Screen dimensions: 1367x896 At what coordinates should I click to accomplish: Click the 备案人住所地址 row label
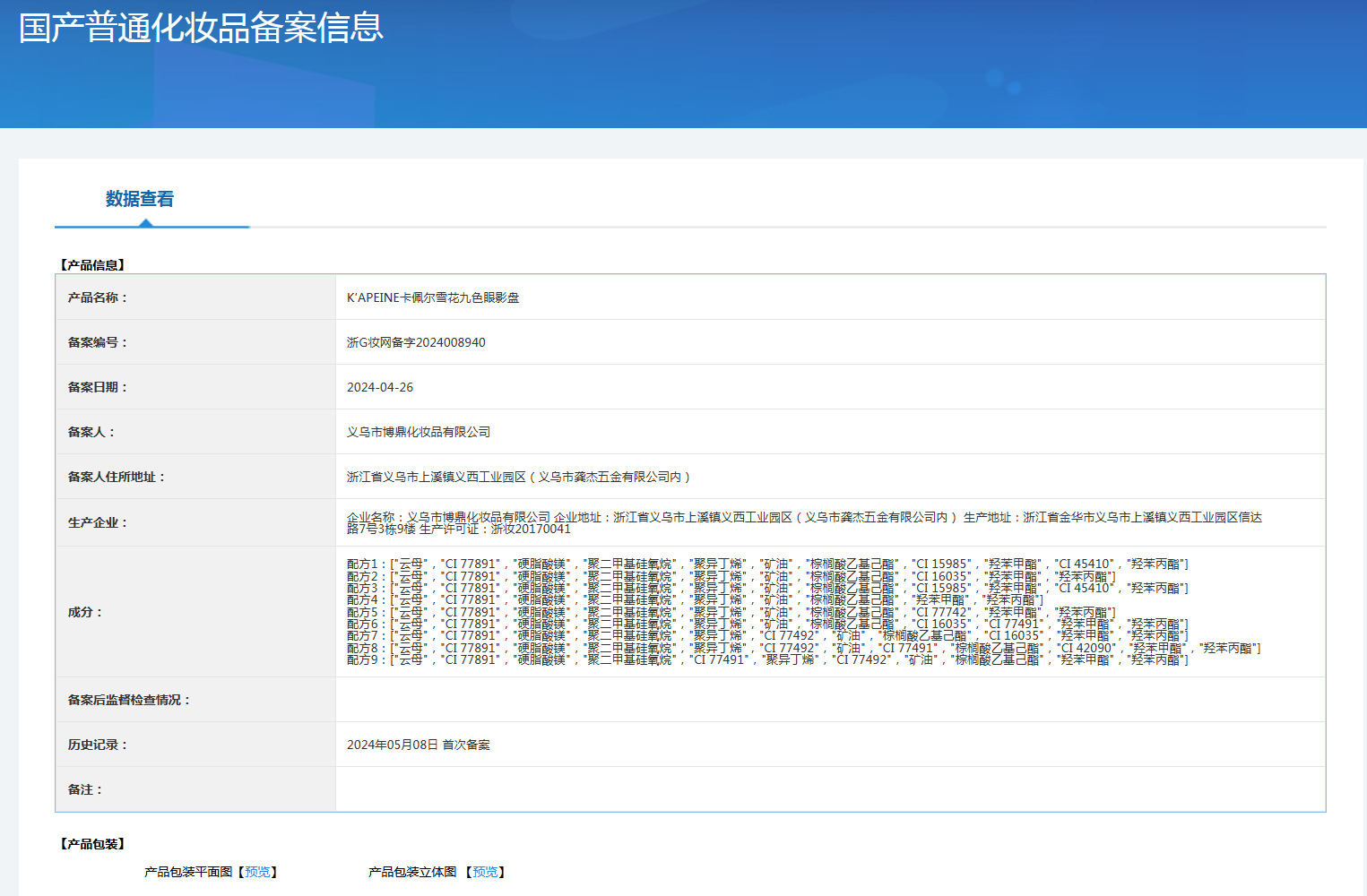coord(117,477)
